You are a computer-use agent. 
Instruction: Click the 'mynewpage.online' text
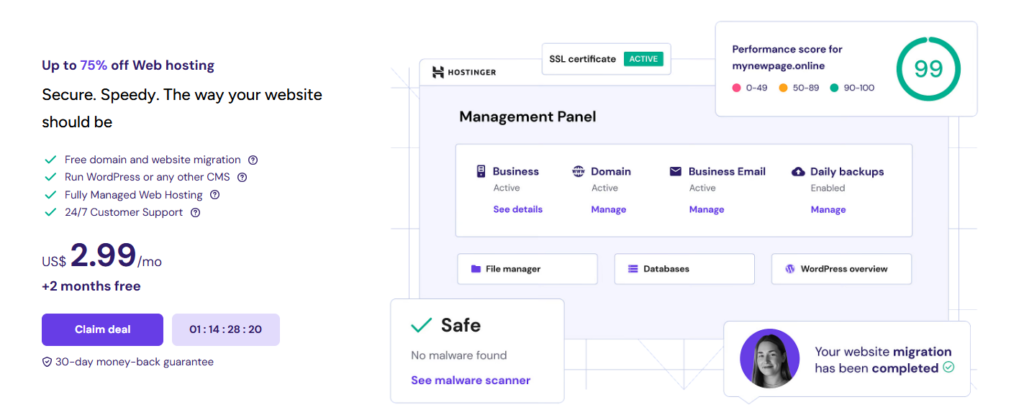coord(778,66)
